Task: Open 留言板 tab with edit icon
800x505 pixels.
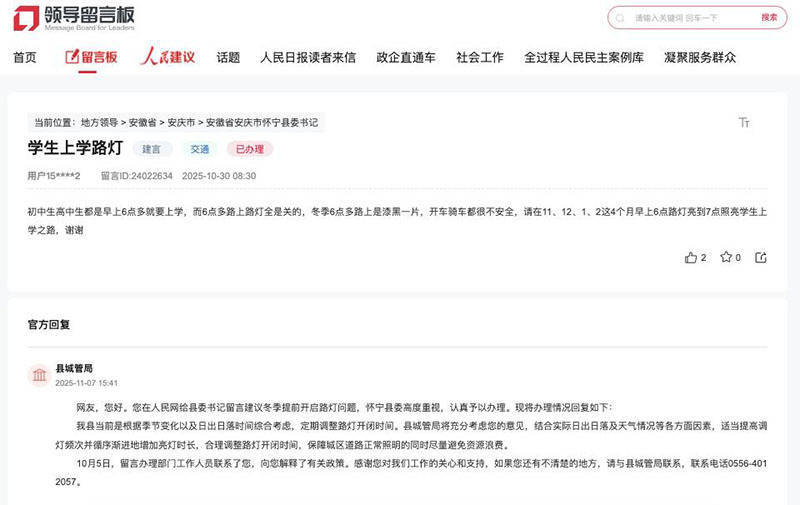Action: 91,57
